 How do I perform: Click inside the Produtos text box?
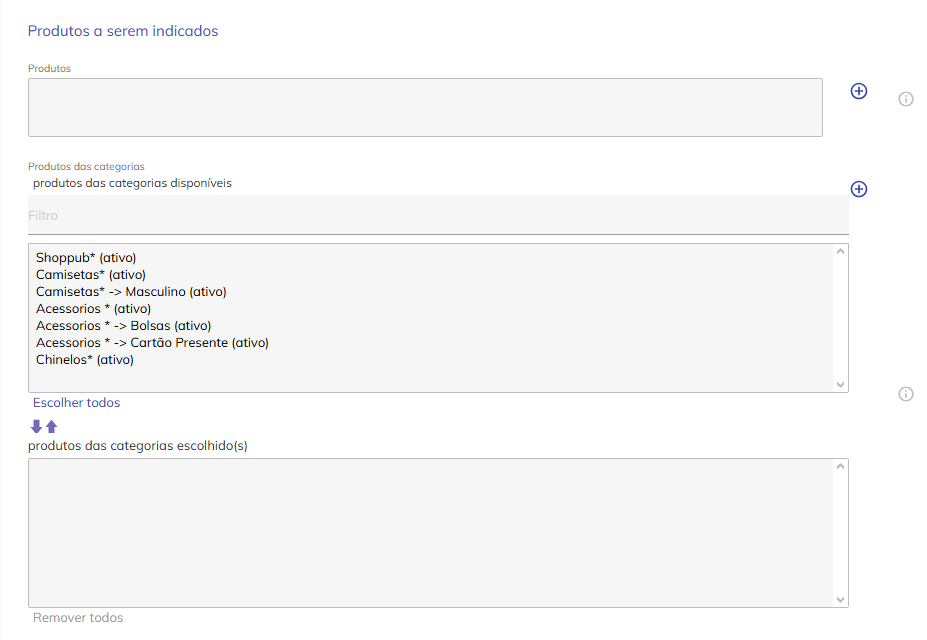click(x=425, y=108)
